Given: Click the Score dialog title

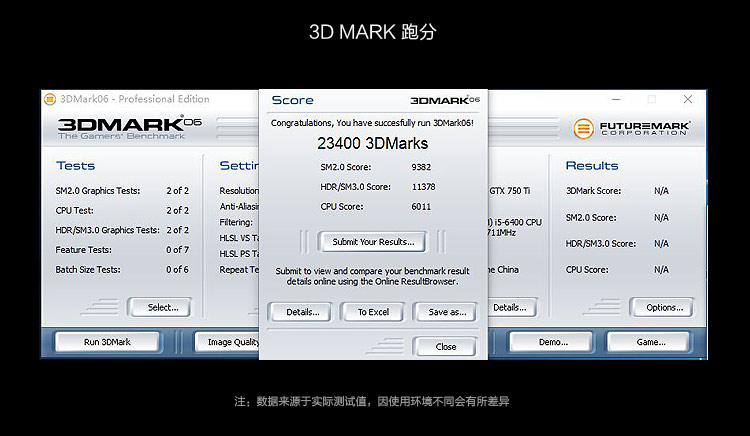Looking at the screenshot, I should pyautogui.click(x=292, y=100).
